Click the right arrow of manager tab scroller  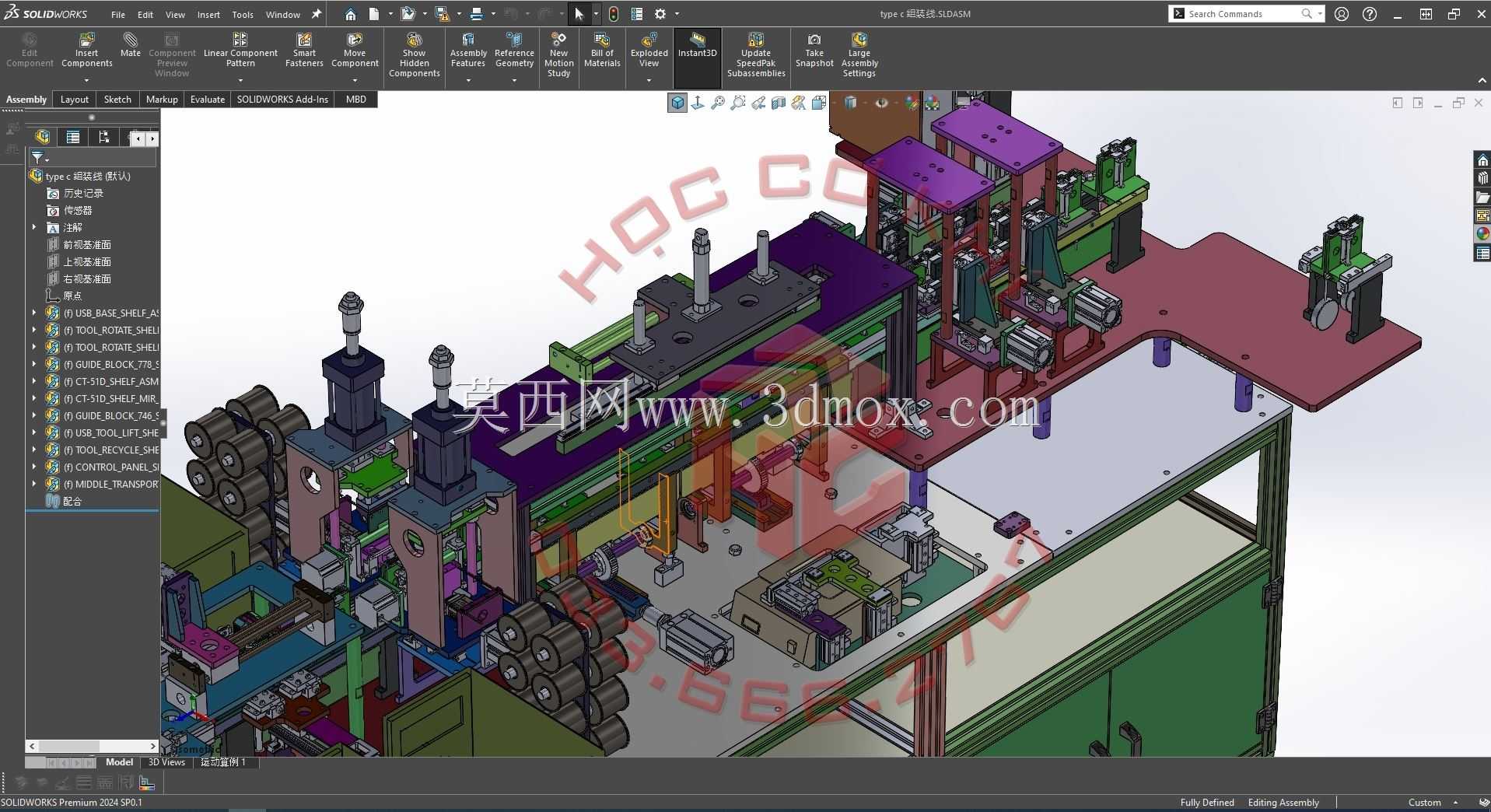click(152, 138)
